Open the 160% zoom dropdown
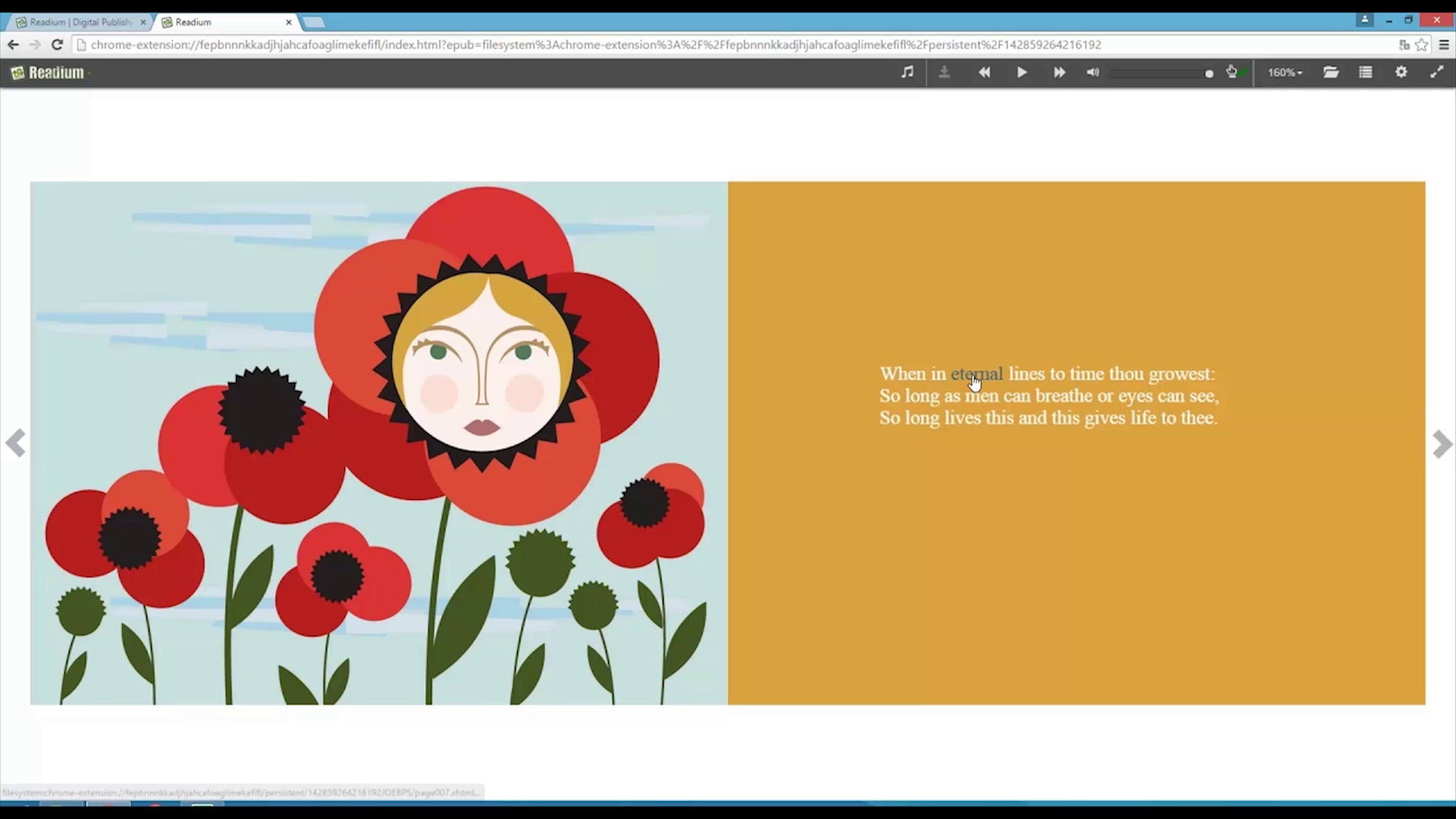This screenshot has width=1456, height=819. [x=1284, y=72]
